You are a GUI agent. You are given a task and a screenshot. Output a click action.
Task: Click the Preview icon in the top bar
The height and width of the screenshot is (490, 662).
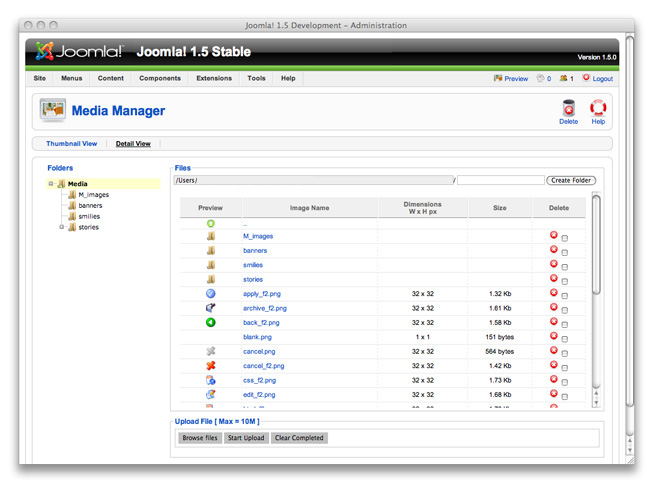(x=498, y=78)
